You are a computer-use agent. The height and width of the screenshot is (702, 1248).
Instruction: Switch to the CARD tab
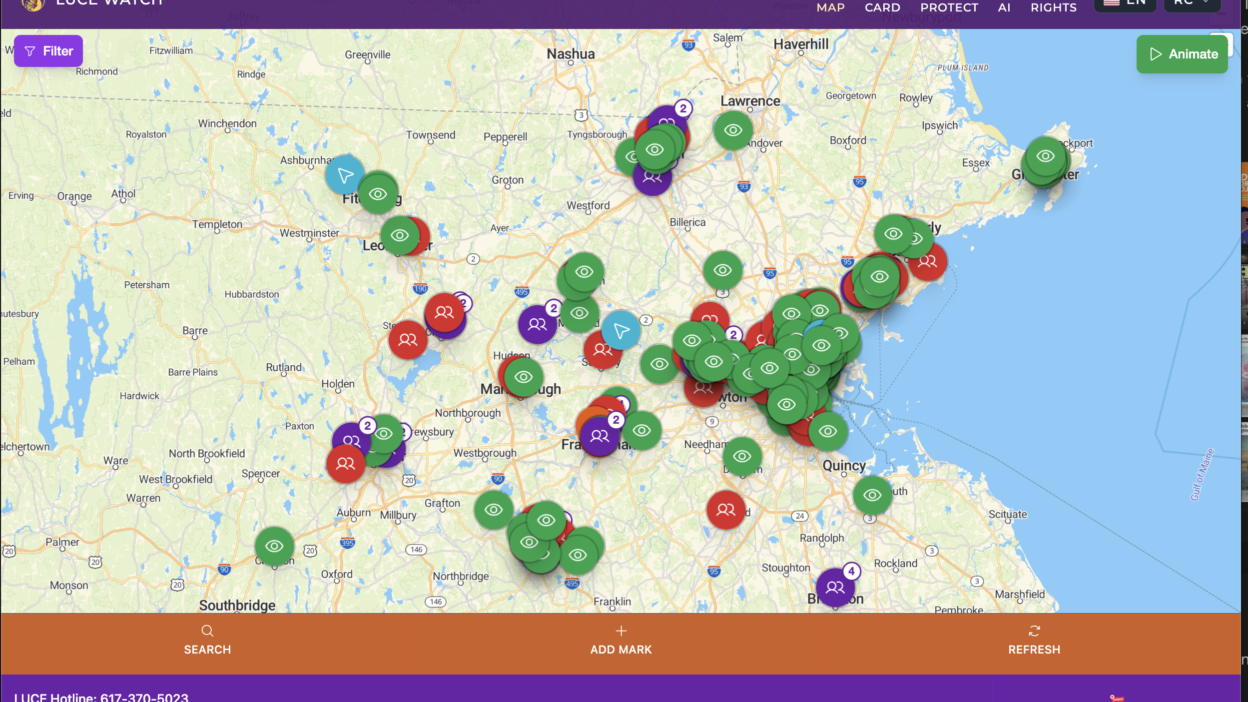(882, 8)
